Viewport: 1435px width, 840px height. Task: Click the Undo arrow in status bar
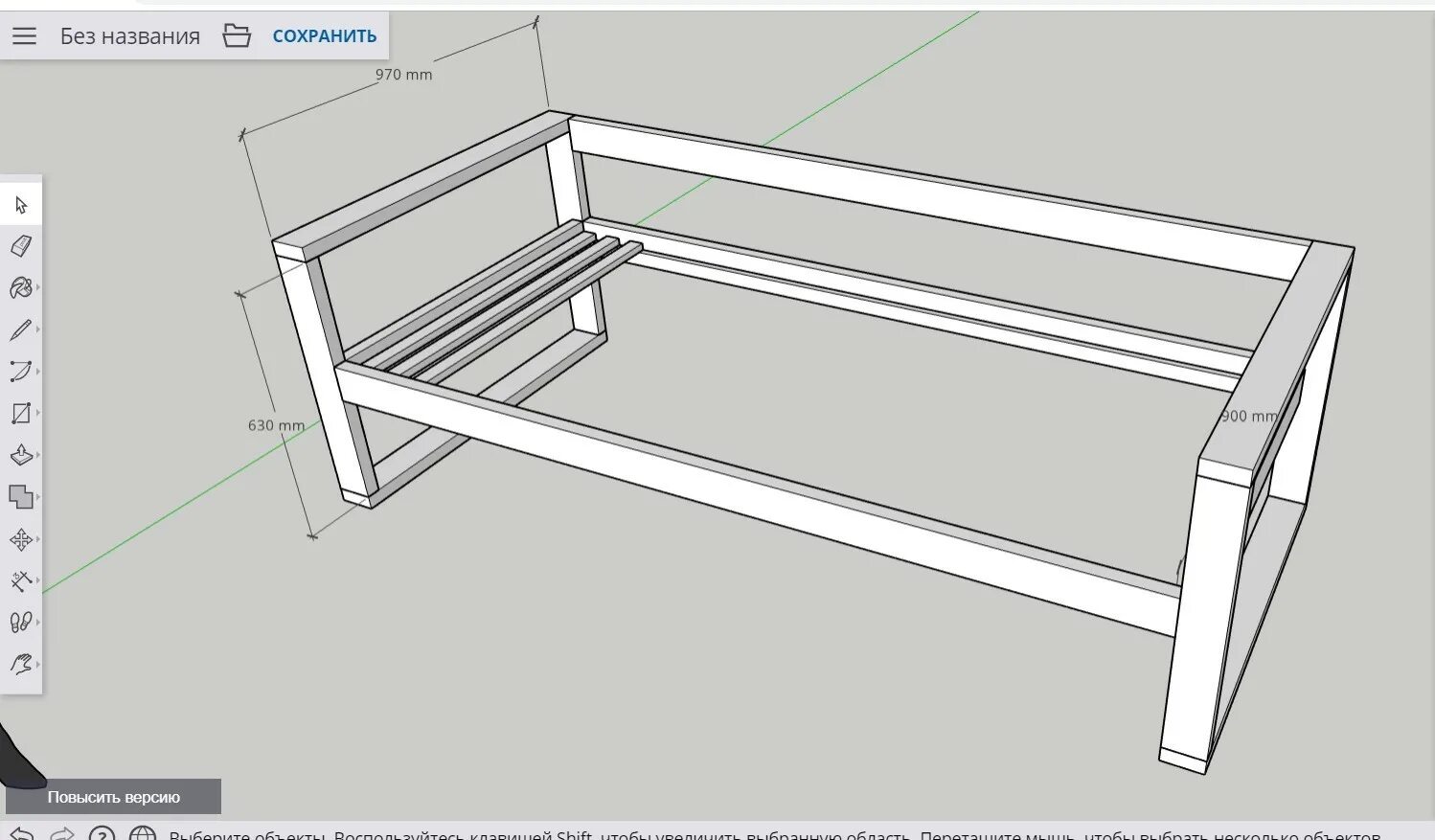tap(21, 833)
